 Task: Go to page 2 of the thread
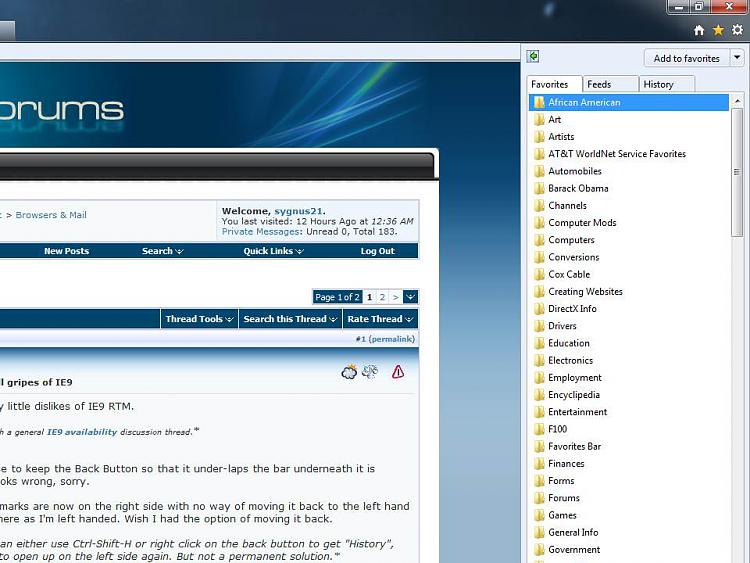(x=382, y=297)
